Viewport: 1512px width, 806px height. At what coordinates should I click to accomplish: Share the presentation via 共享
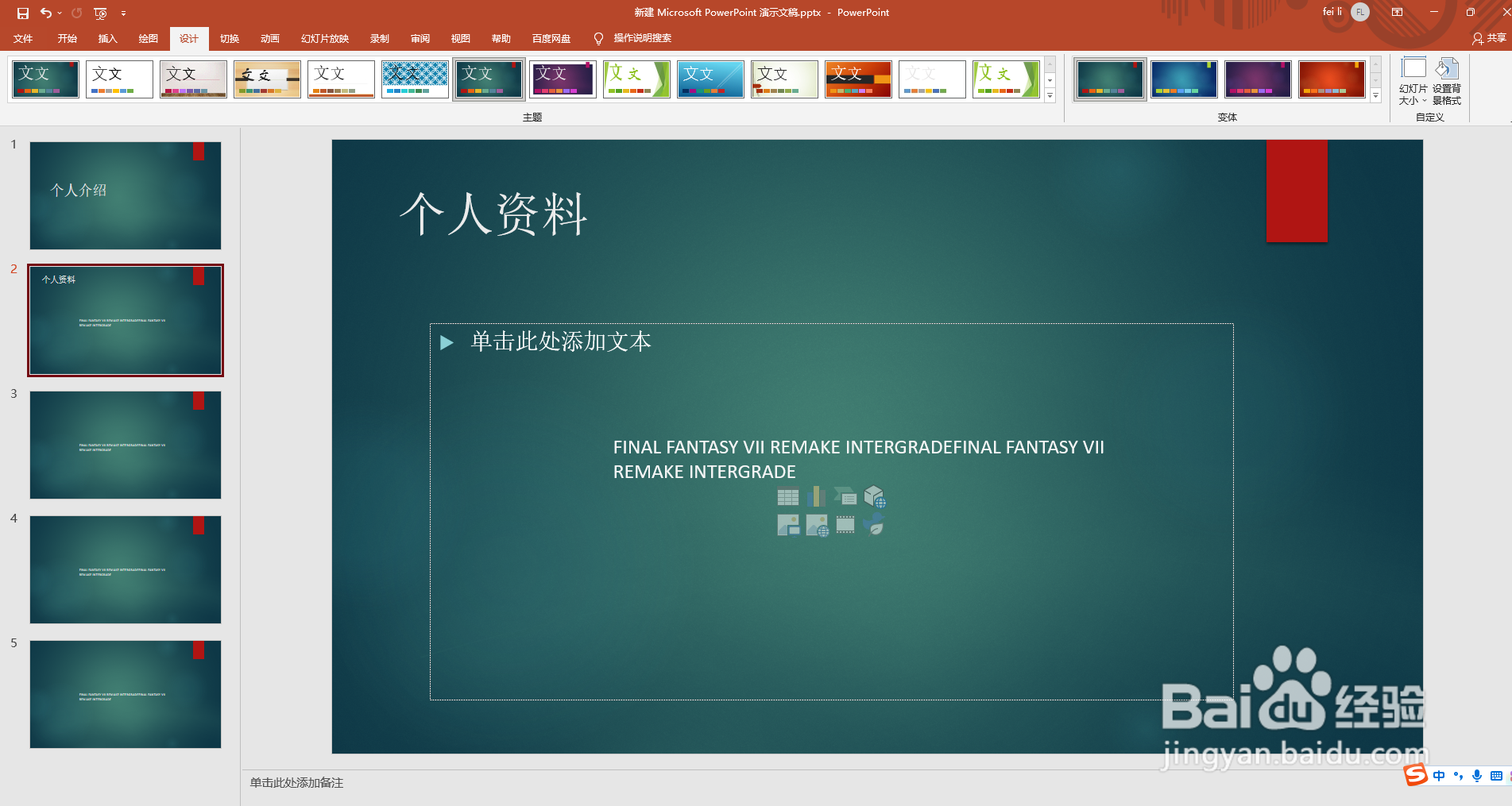pos(1489,38)
